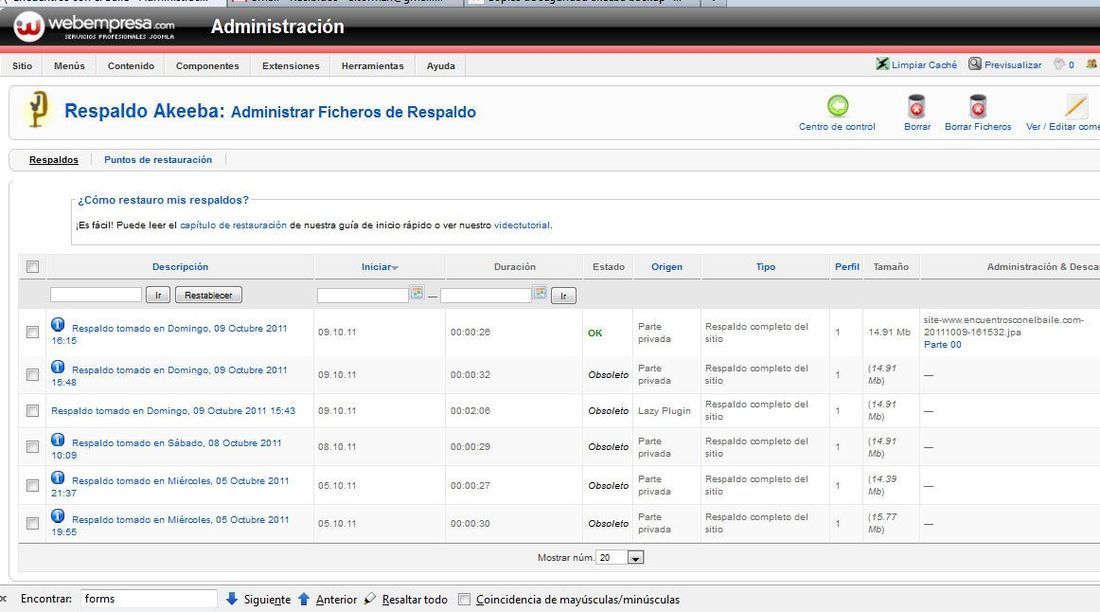Sort by Origen column header

click(x=666, y=267)
